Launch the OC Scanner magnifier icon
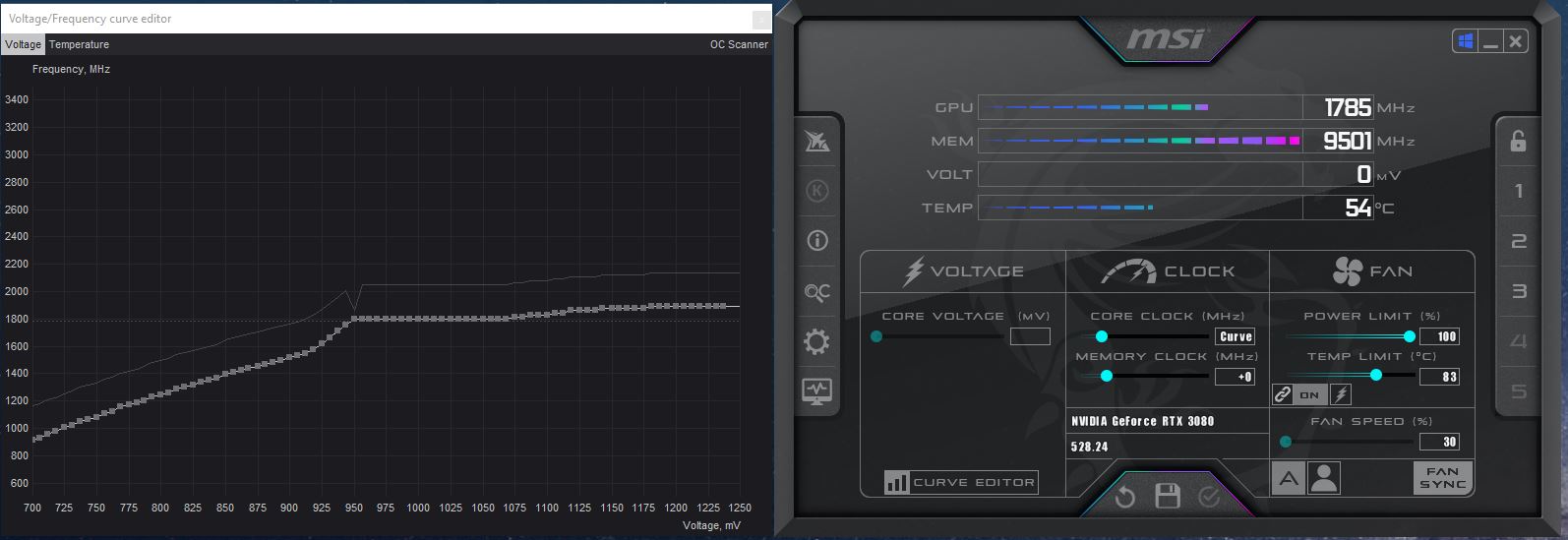 (817, 292)
